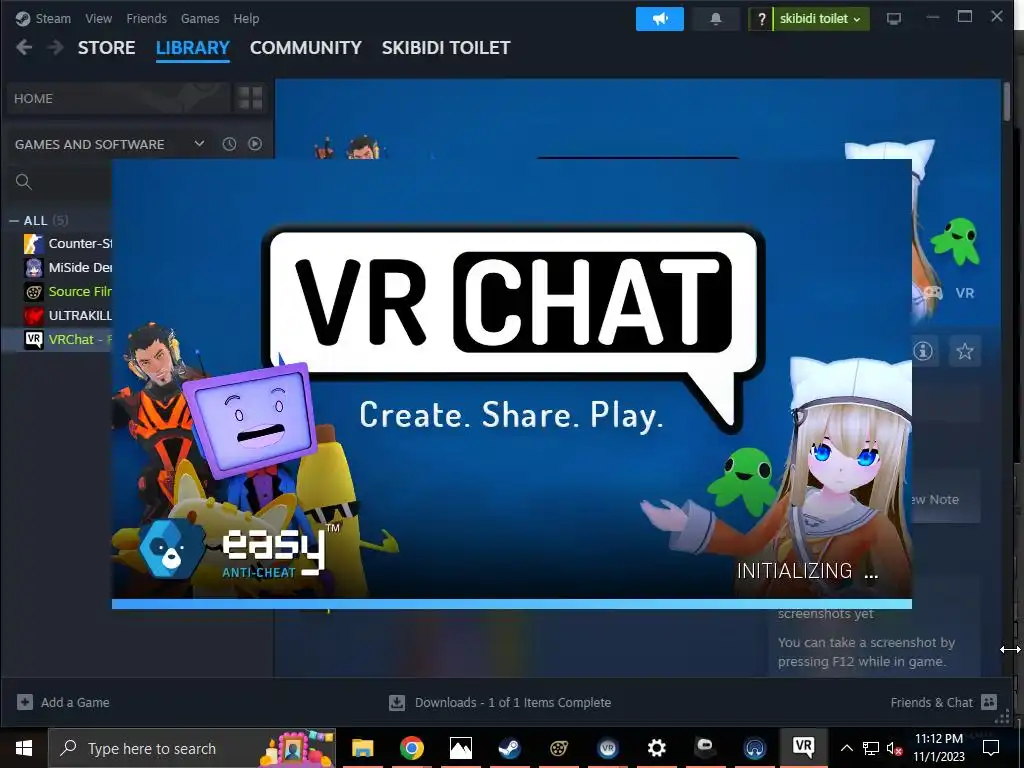1024x768 pixels.
Task: Select MiSide Demo in the game list
Action: pos(68,268)
